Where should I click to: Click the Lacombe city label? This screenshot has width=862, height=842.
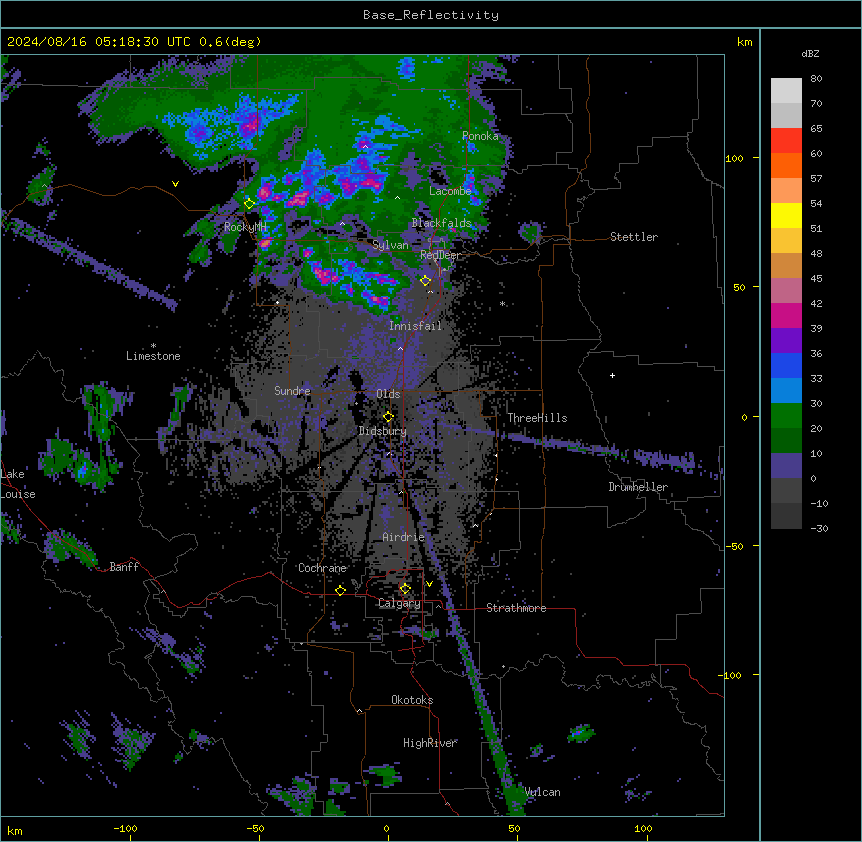[x=450, y=191]
